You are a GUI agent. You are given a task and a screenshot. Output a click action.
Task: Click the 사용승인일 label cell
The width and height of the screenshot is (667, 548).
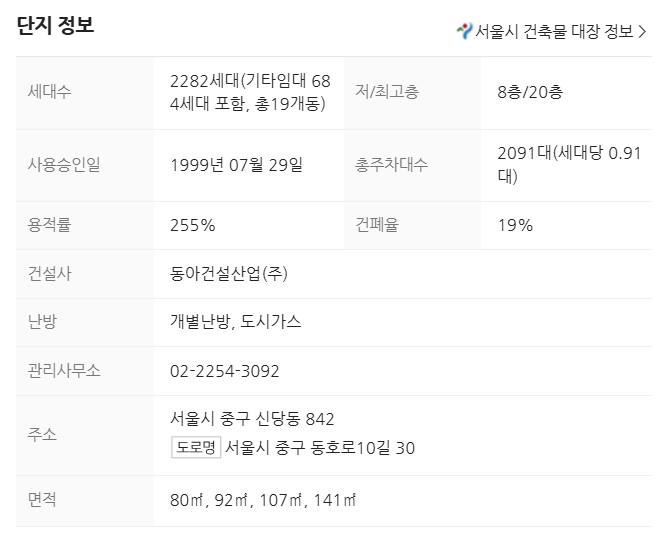pos(64,165)
